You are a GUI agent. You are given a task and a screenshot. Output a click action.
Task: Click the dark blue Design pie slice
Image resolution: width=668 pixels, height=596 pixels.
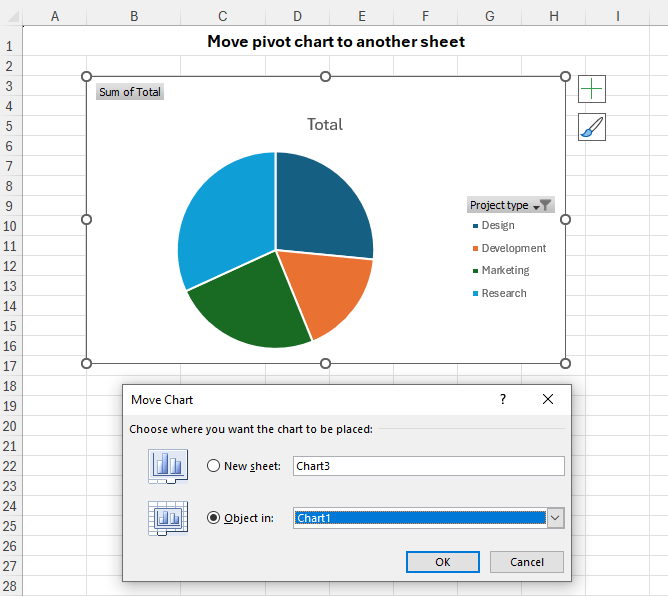[322, 209]
